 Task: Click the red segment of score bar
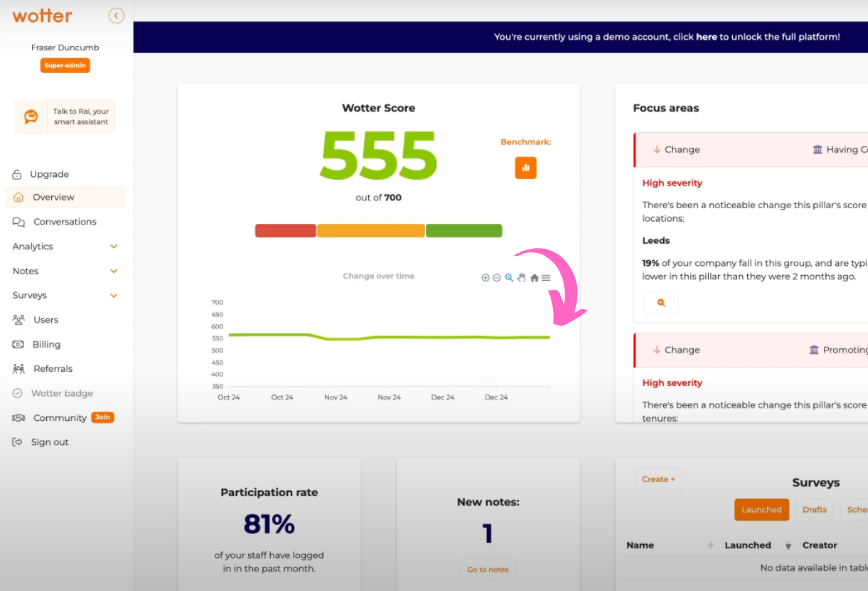[x=285, y=231]
